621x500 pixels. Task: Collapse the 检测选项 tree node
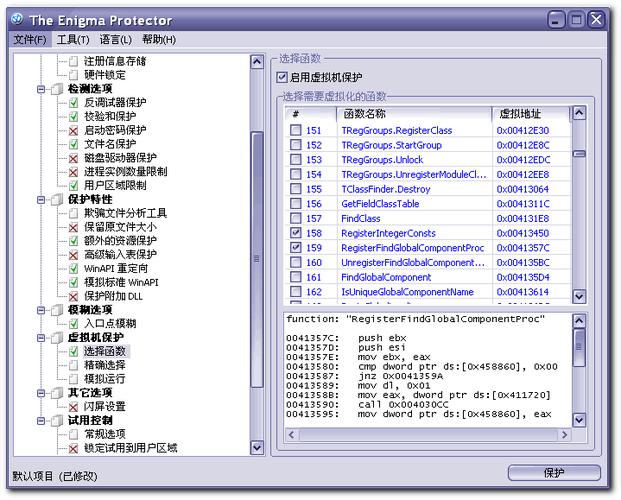(41, 89)
